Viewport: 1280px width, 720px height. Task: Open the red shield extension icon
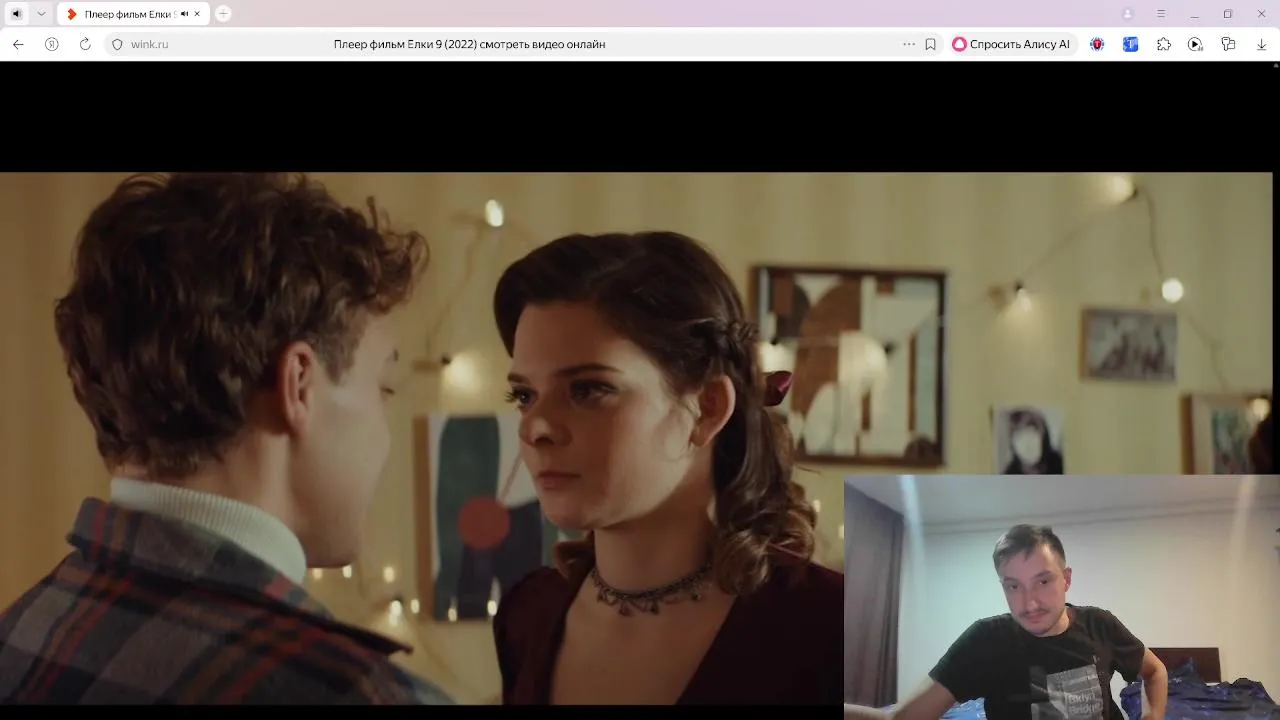(1097, 44)
